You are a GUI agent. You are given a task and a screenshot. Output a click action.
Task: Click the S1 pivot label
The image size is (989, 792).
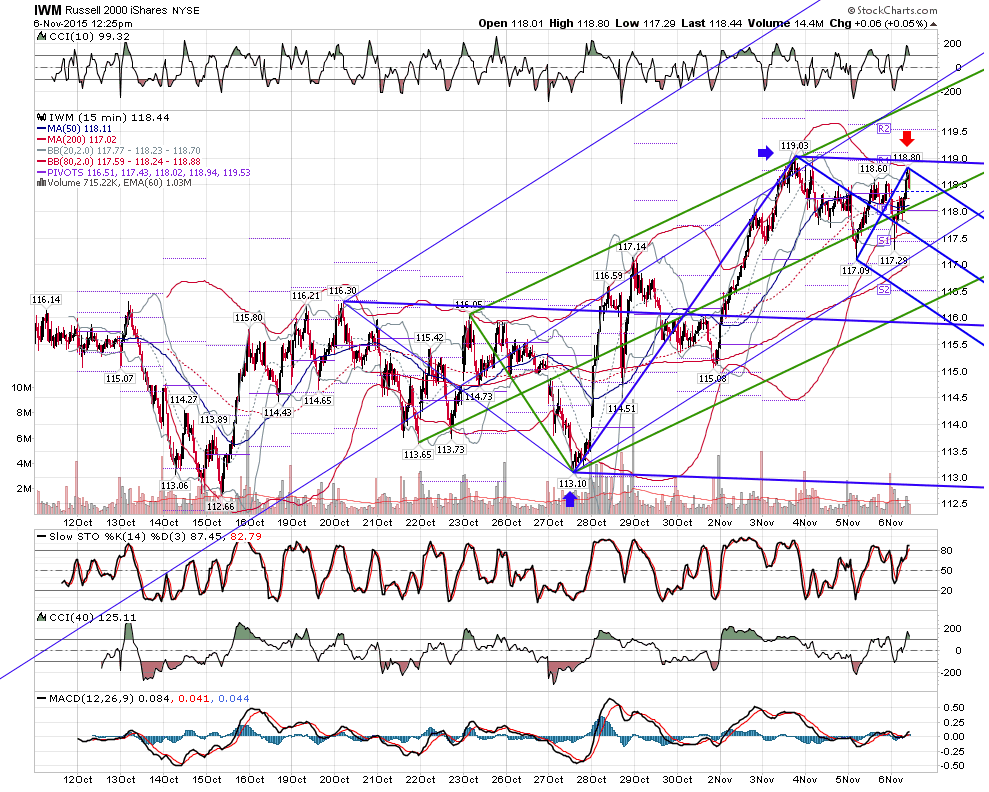[x=884, y=240]
